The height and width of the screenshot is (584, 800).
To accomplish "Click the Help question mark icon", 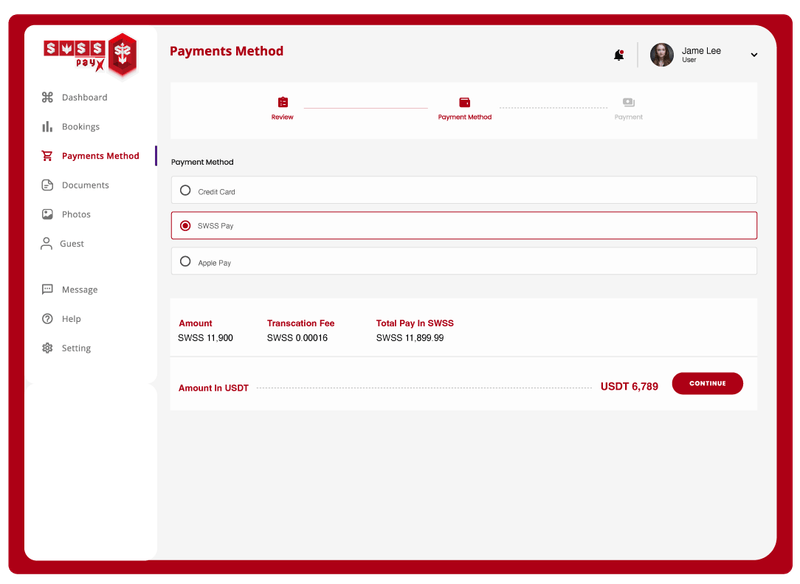I will [45, 318].
